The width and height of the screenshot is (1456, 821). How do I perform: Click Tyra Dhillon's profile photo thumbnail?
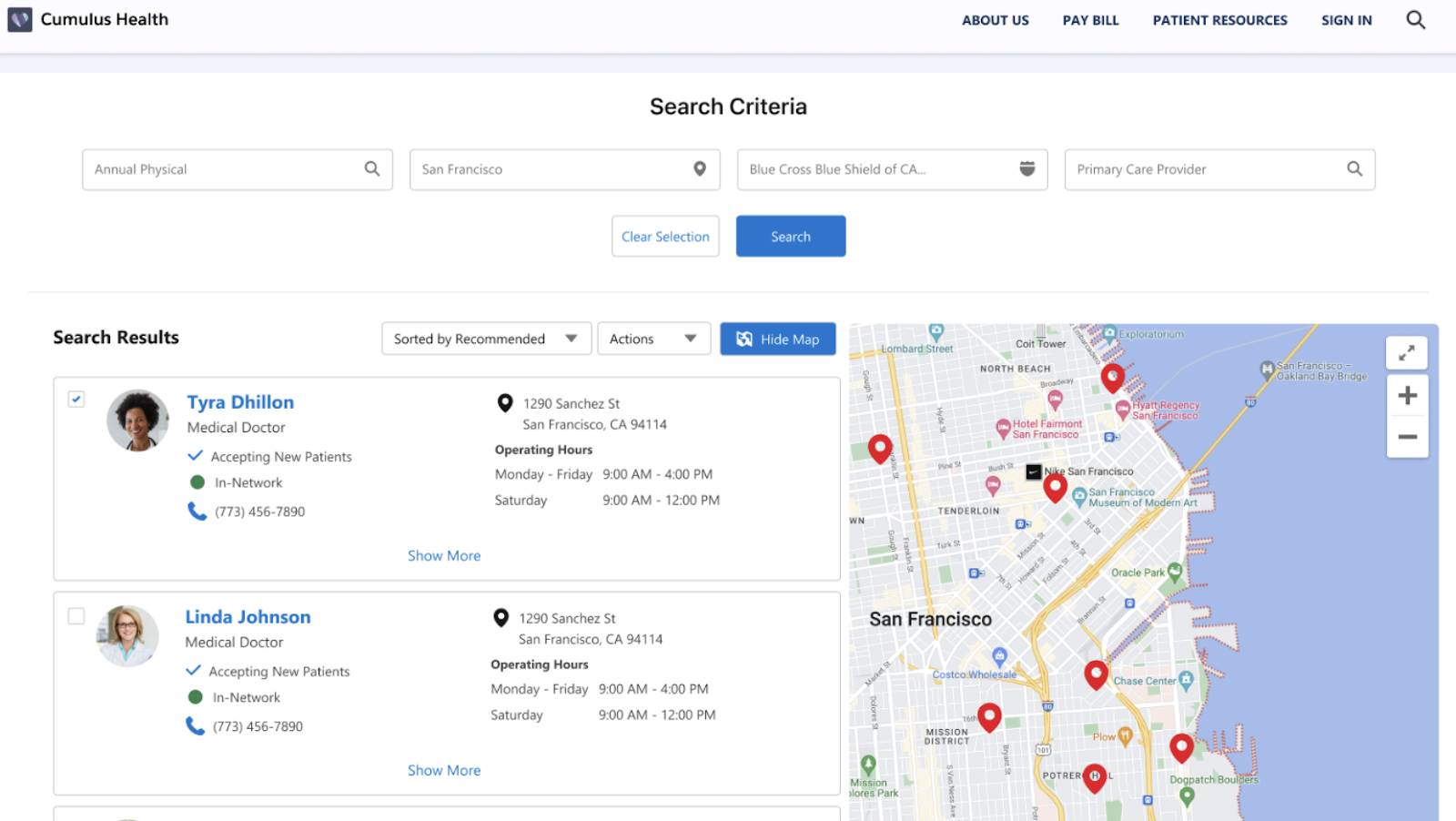(x=137, y=421)
